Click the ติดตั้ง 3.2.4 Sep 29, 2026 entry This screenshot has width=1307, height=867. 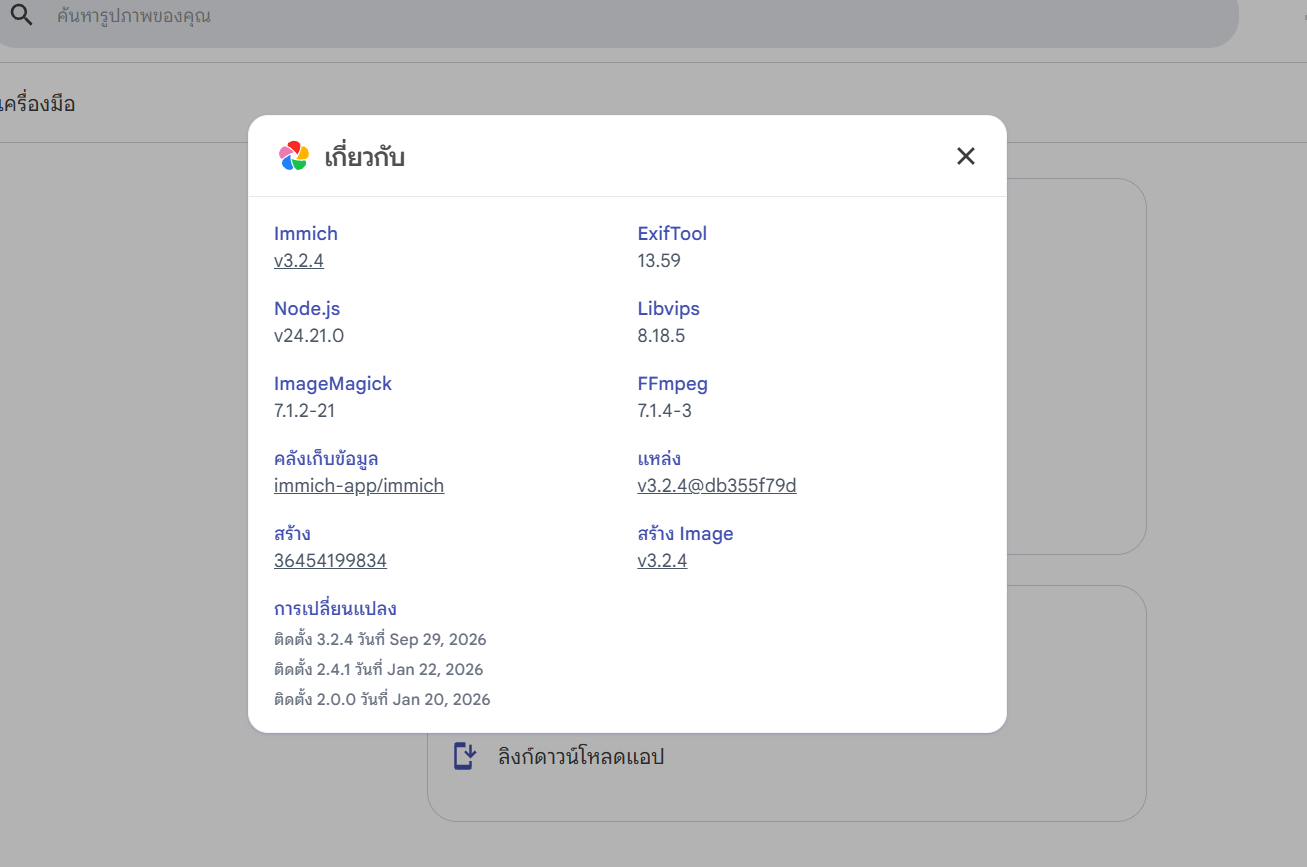380,640
